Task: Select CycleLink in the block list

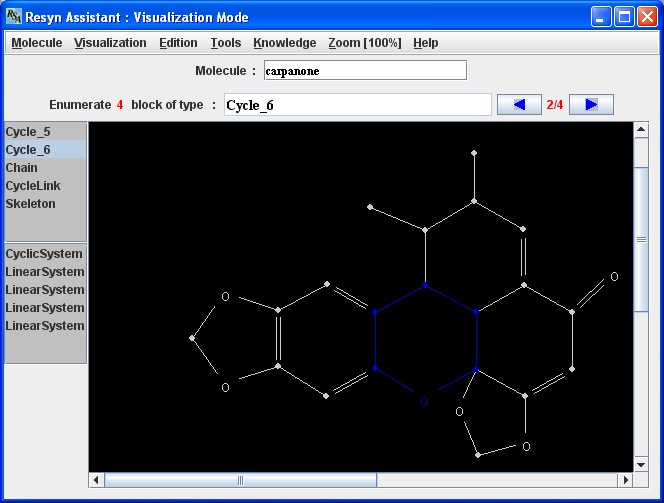Action: point(45,185)
